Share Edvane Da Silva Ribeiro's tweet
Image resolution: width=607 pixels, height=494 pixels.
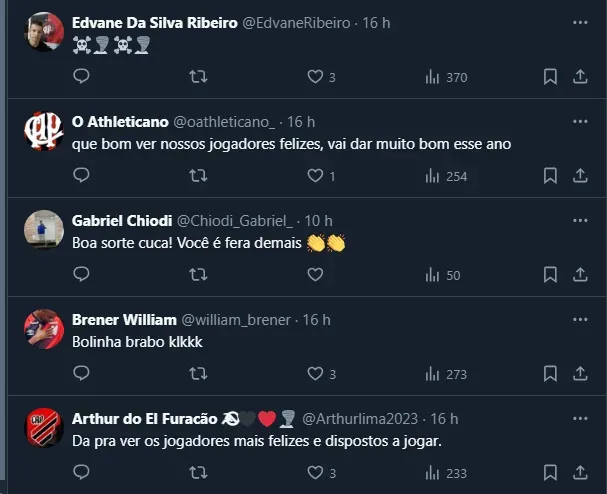(580, 77)
